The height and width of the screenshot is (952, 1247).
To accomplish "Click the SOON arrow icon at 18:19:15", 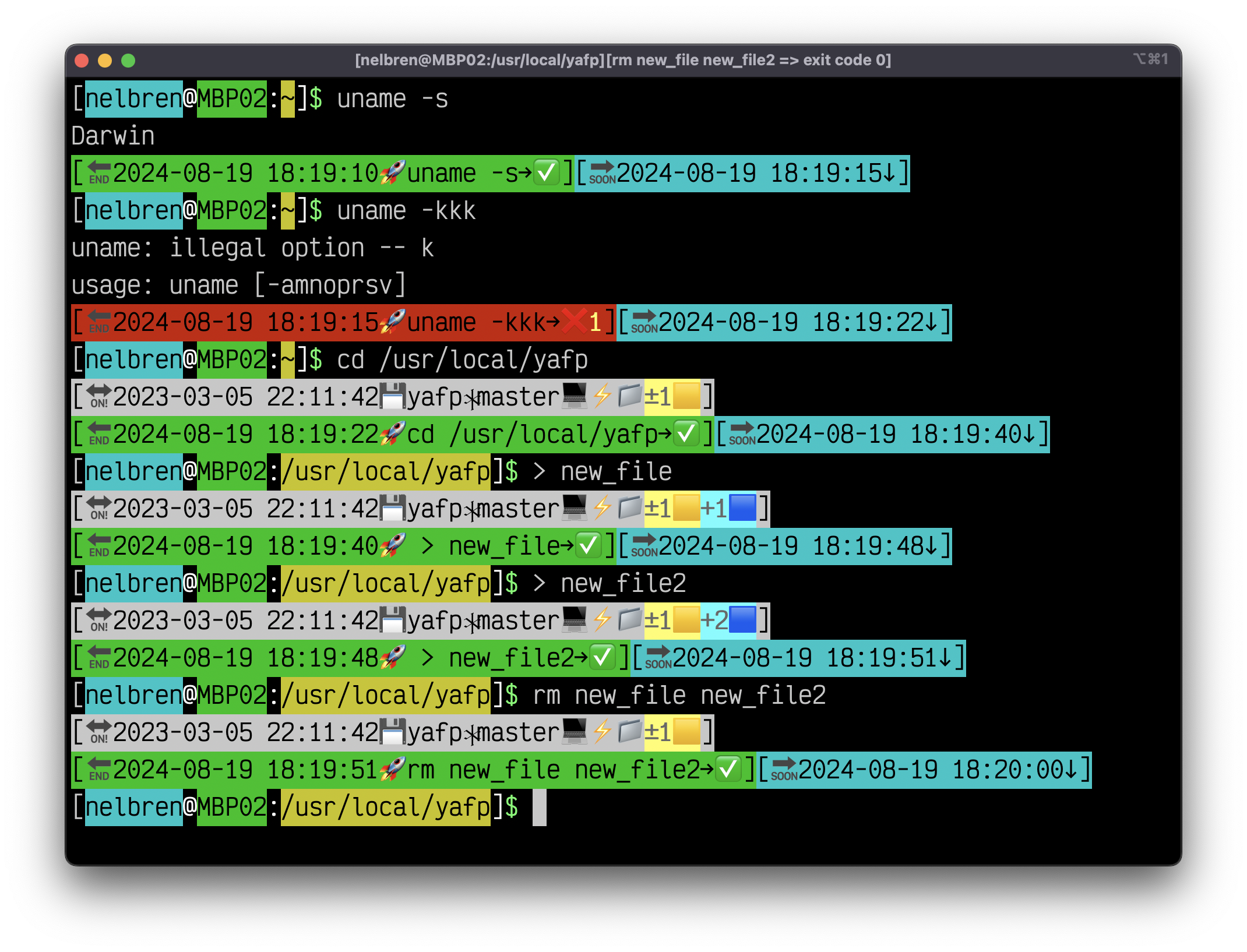I will click(603, 173).
